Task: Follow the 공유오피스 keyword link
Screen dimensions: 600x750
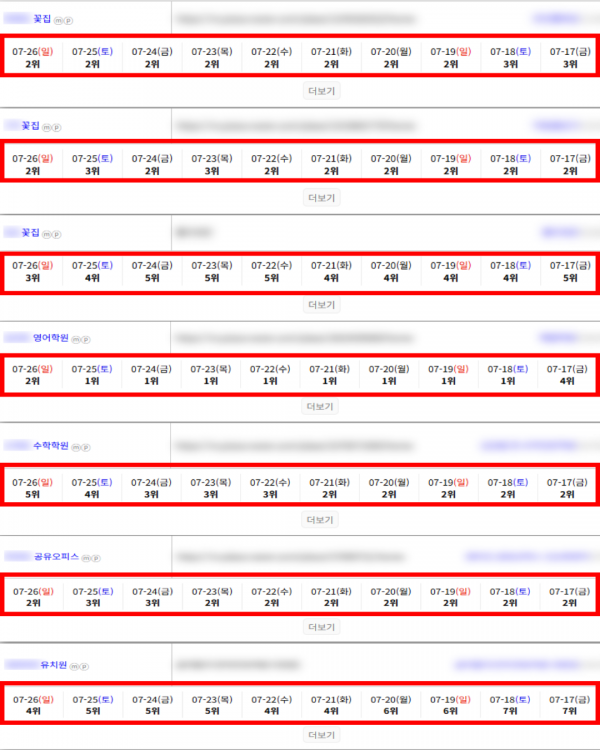Action: 56,557
